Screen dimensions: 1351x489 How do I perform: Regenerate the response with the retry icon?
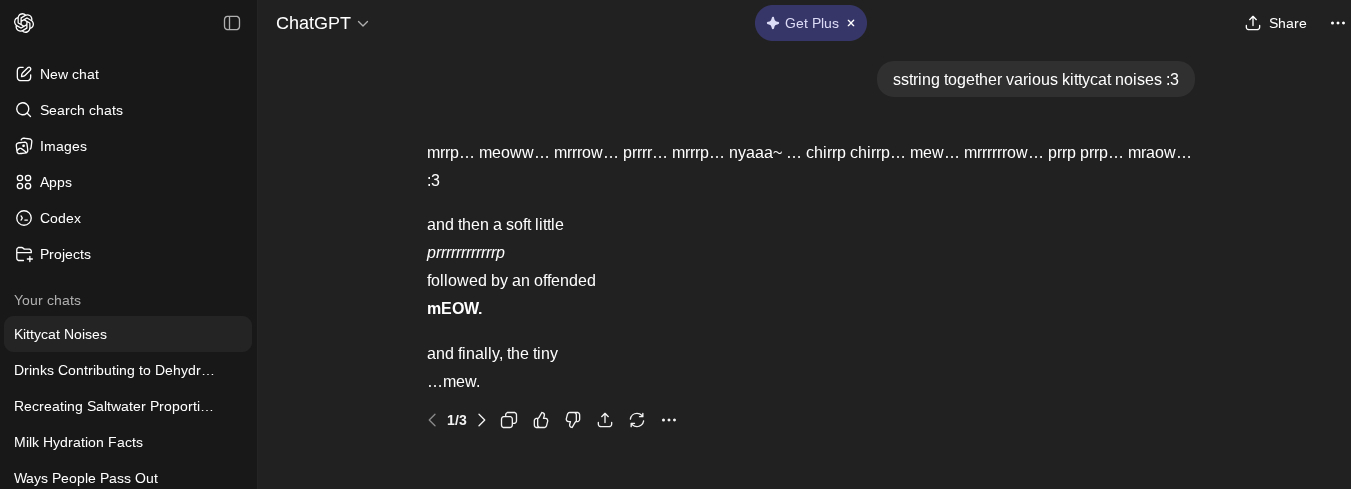pyautogui.click(x=637, y=420)
